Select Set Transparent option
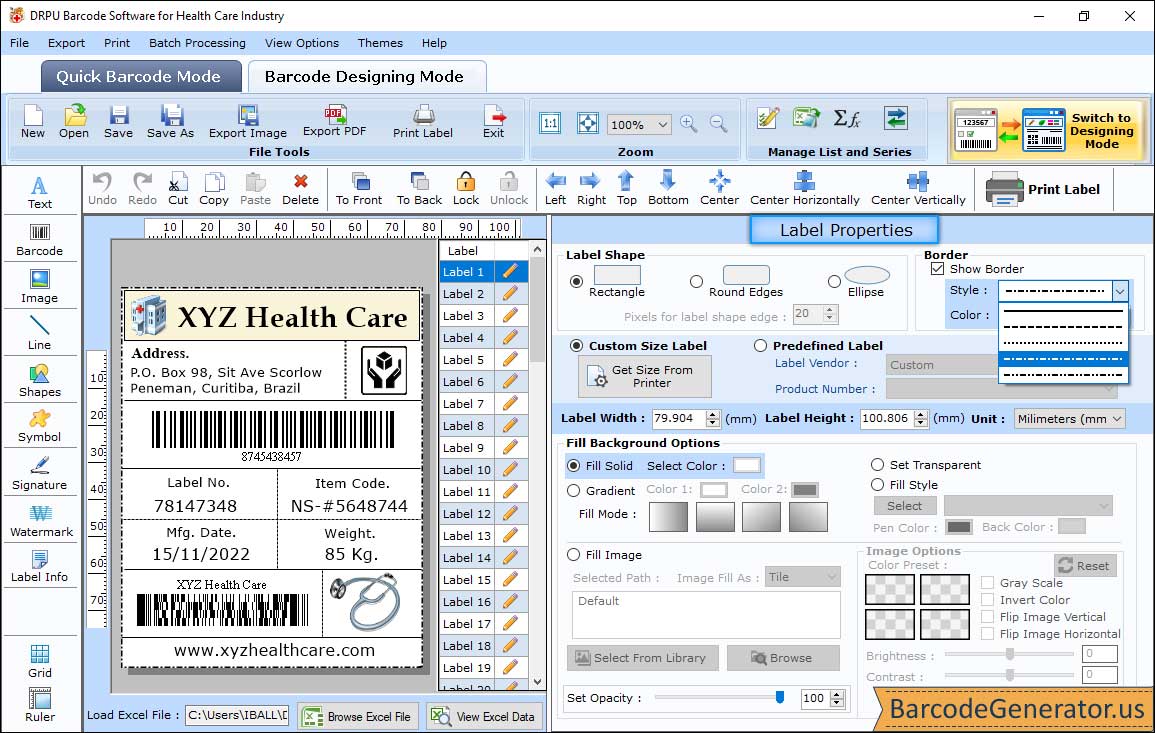 (877, 465)
